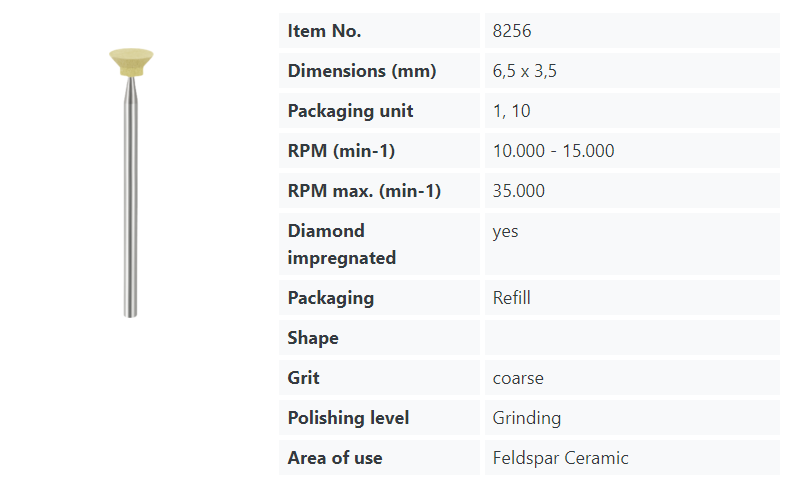Select the Feldspar Ceramic area of use
The image size is (789, 486).
tap(561, 458)
